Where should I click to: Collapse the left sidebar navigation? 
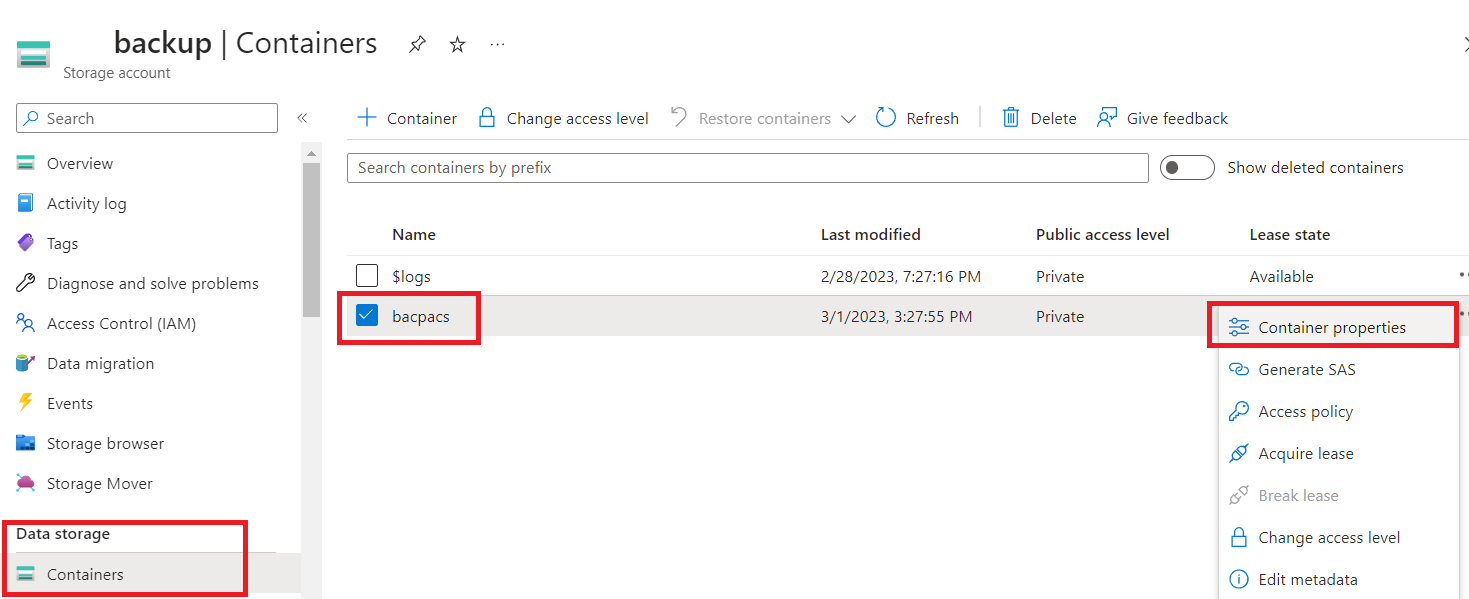[302, 117]
